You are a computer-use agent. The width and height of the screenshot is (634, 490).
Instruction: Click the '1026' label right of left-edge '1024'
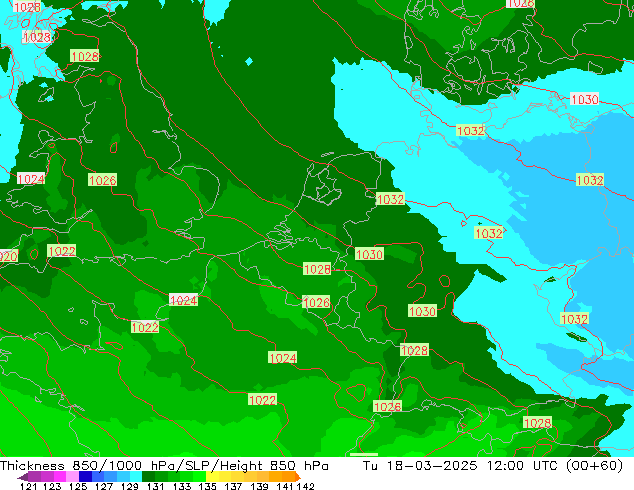(x=102, y=180)
